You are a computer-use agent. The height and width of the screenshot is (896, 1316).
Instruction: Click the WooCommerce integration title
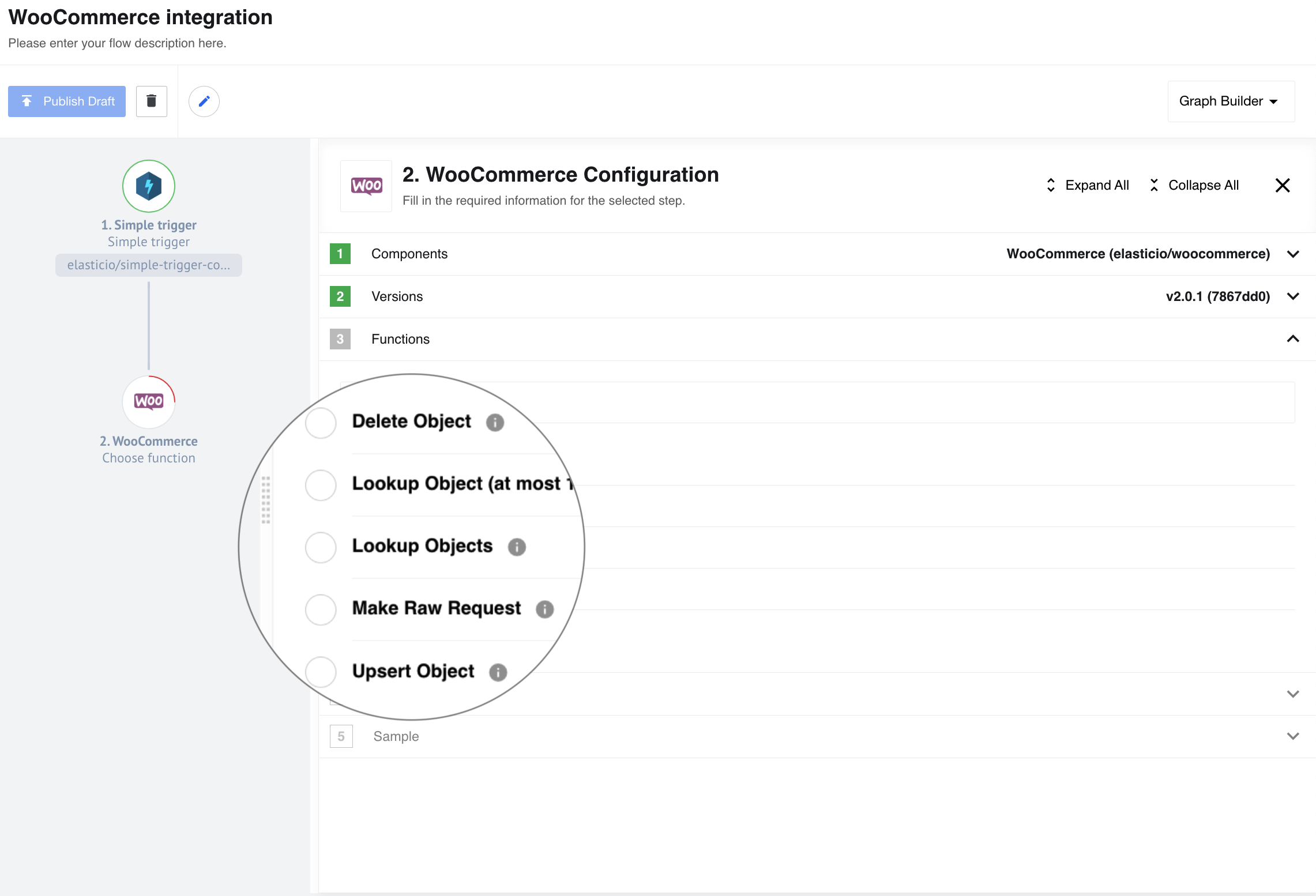pos(140,17)
